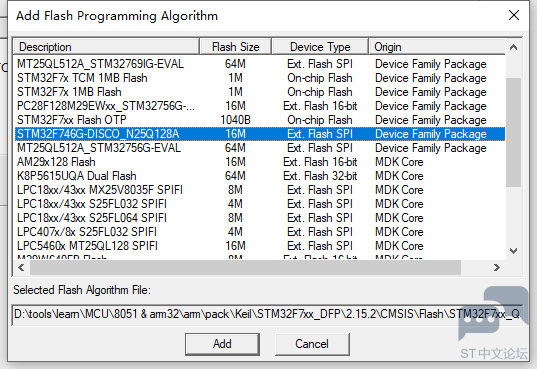Click the Add button
Image resolution: width=537 pixels, height=369 pixels.
click(222, 344)
